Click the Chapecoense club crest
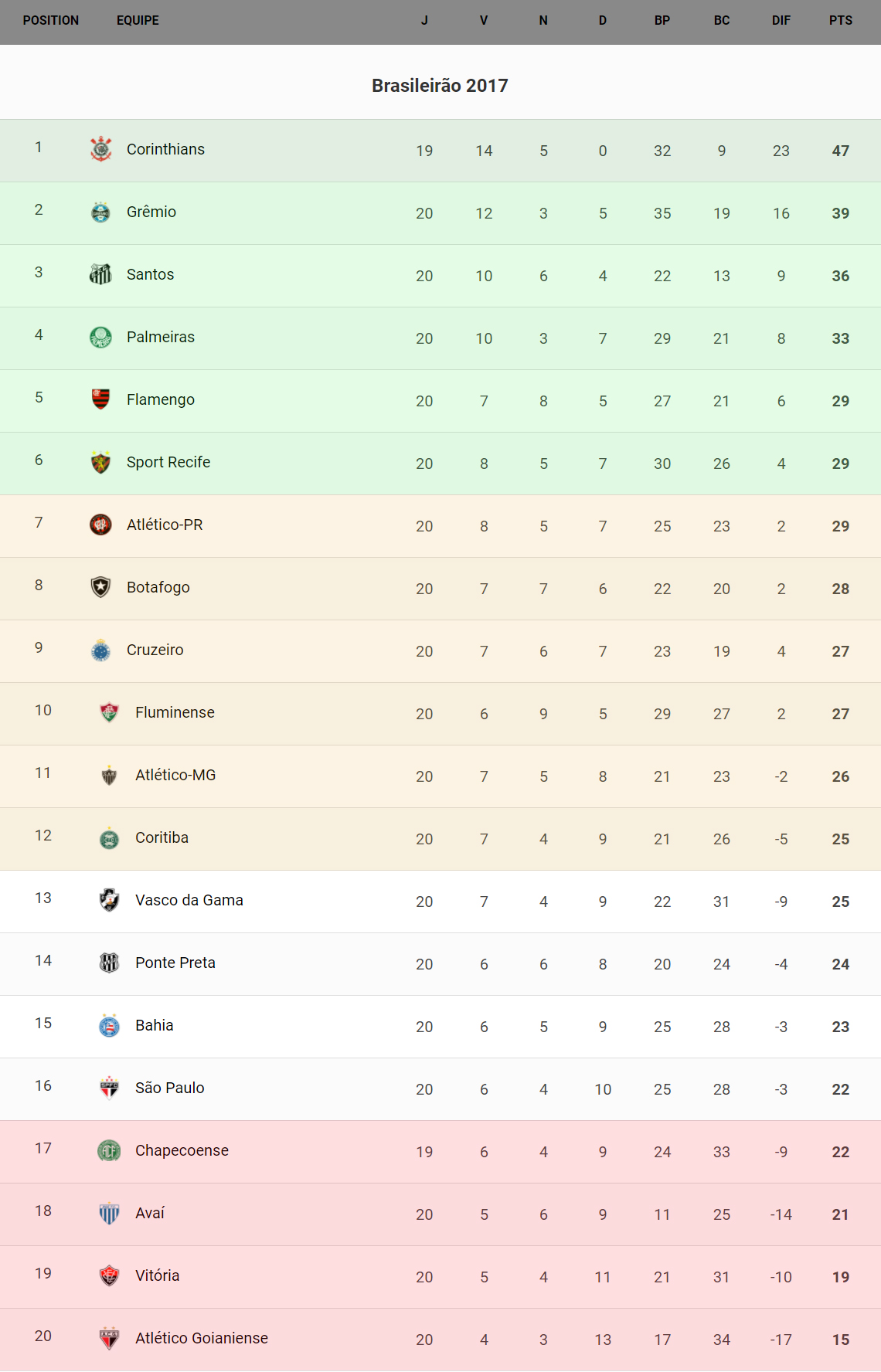 [x=109, y=1150]
